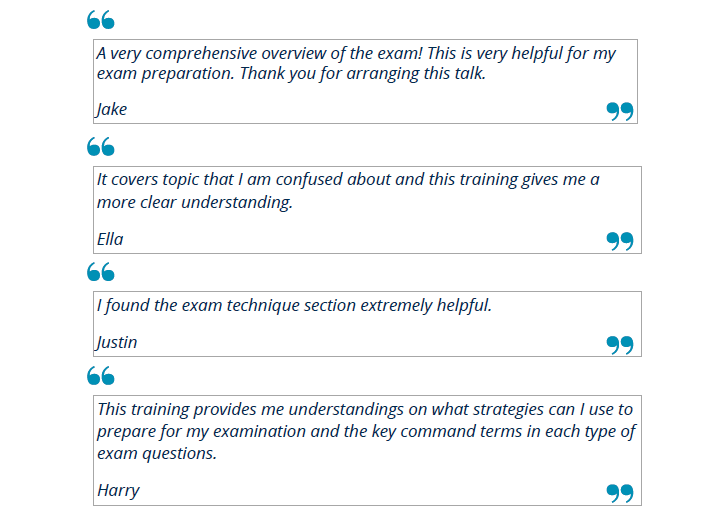Select the name Harry in the fourth testimonial
This screenshot has height=520, width=726.
pyautogui.click(x=118, y=491)
